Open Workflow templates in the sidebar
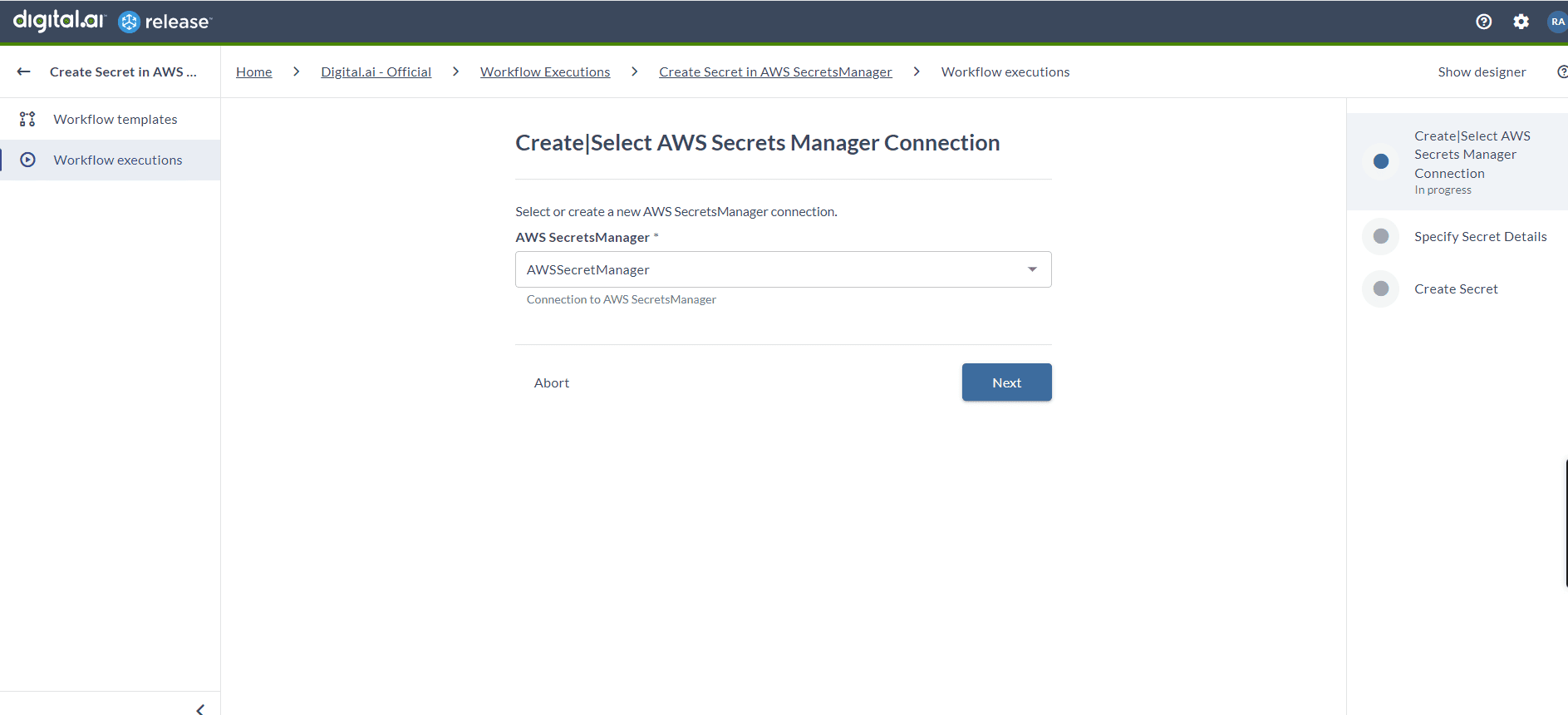 [111, 119]
